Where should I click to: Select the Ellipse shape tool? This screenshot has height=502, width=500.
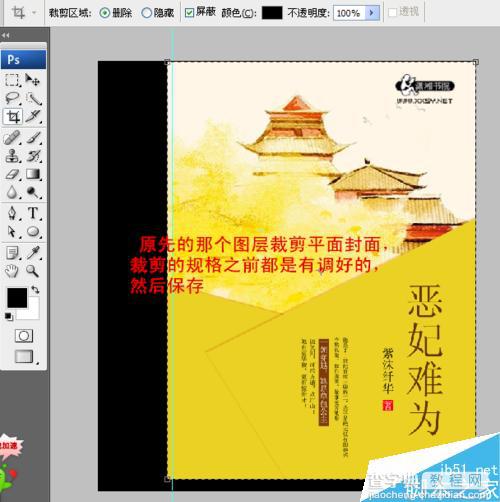33,231
